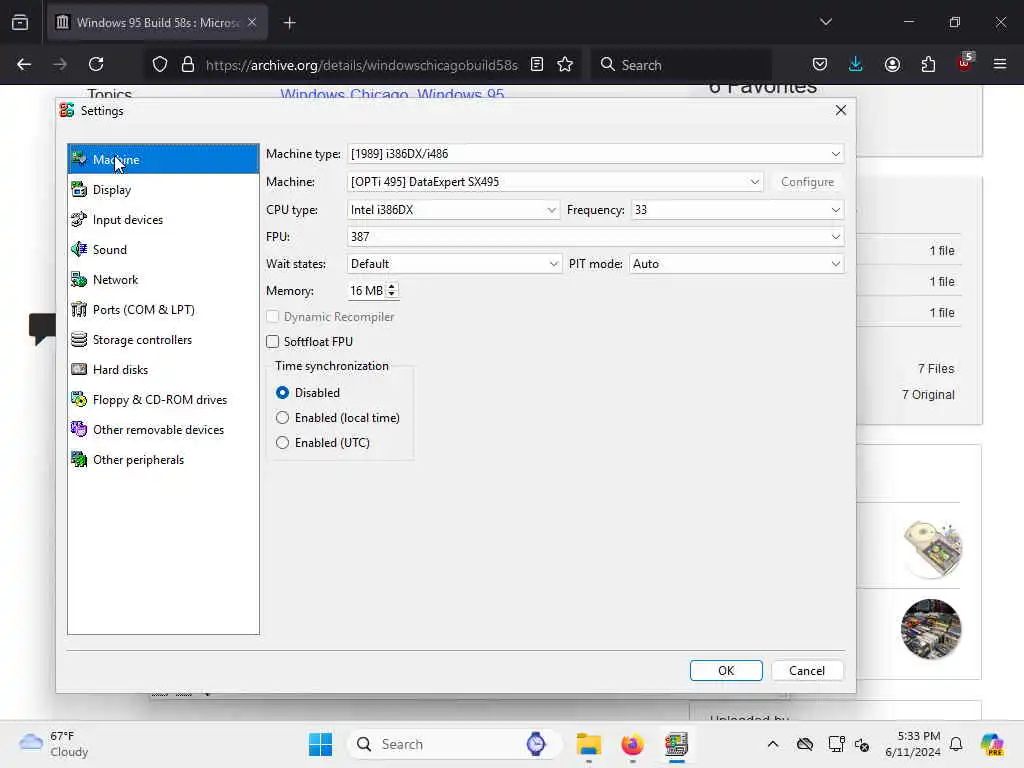The width and height of the screenshot is (1024, 768).
Task: Open the Display settings icon
Action: 79,189
